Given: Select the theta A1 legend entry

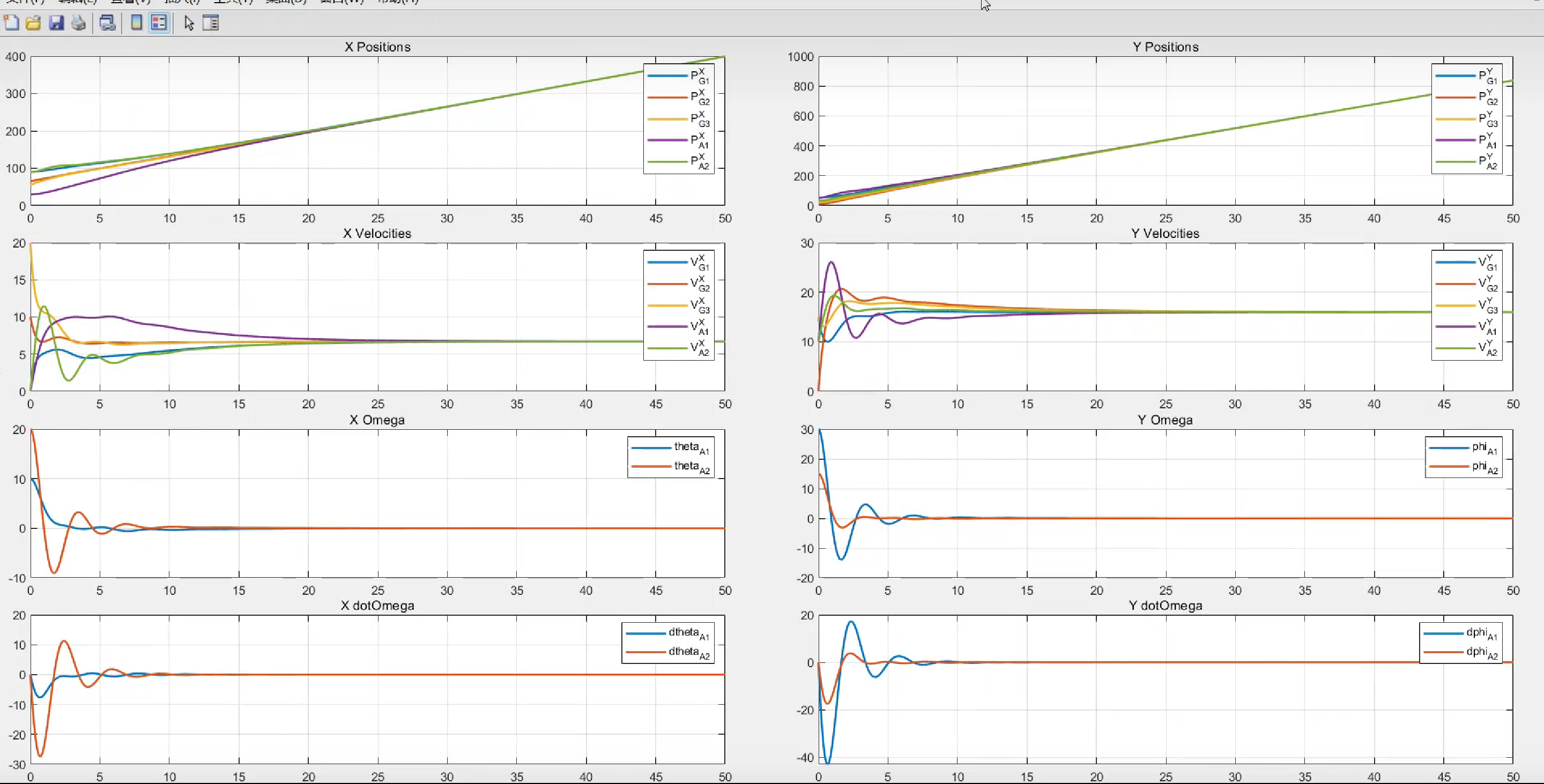Looking at the screenshot, I should click(691, 447).
